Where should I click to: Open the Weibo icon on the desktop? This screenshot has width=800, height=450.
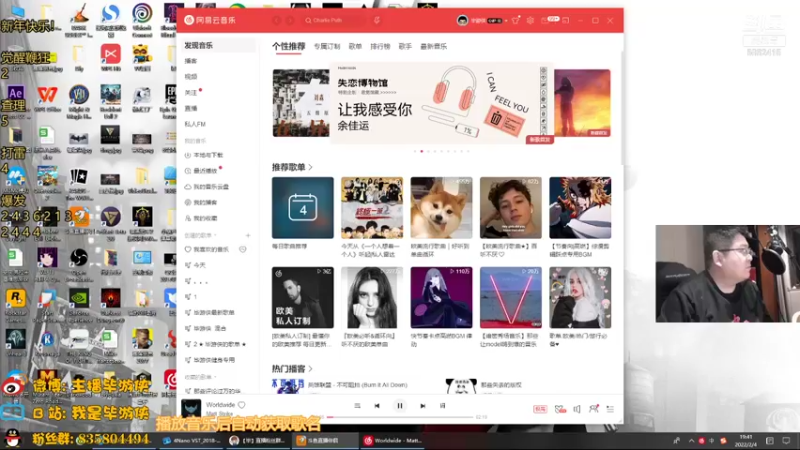coord(12,387)
